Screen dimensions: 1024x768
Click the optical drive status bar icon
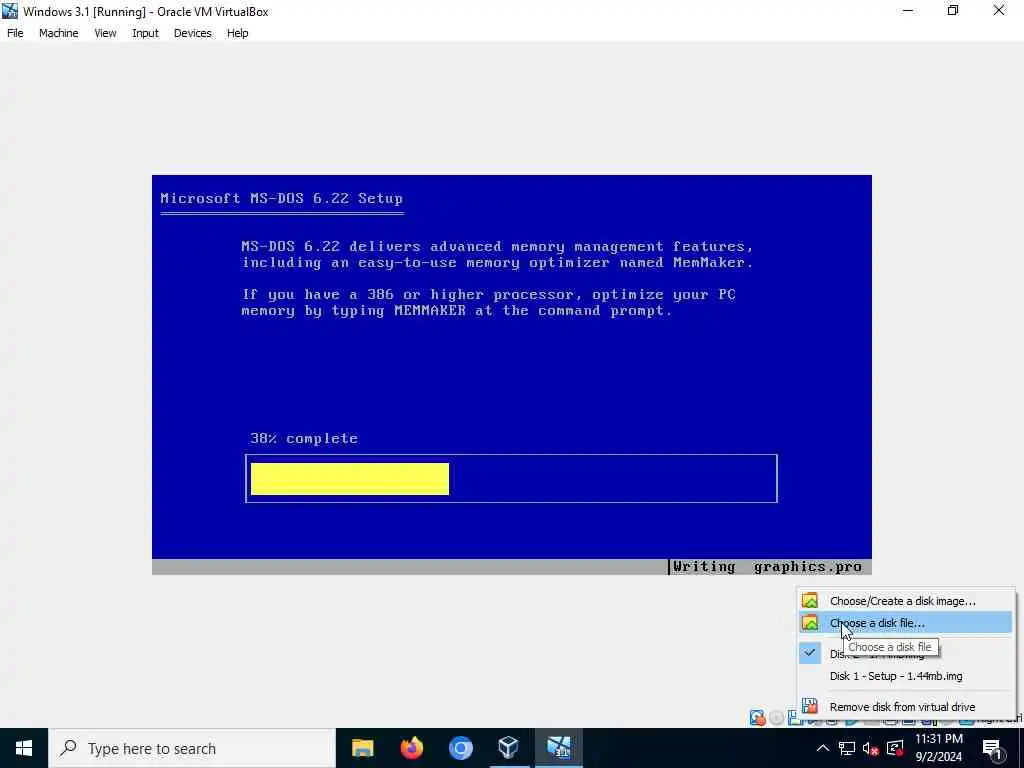(776, 718)
